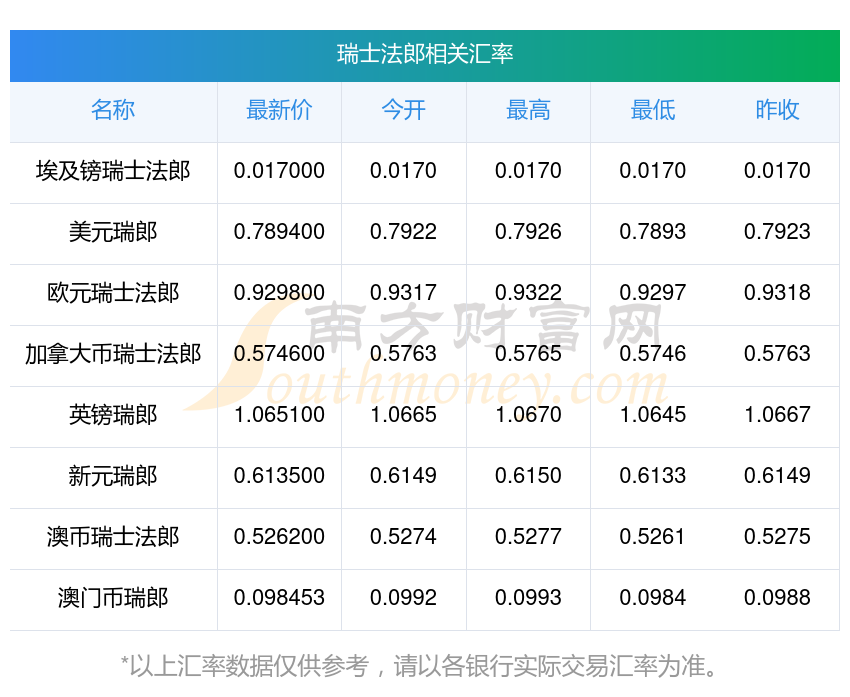Open the 埃及镑瑞士法郎 row name

(x=113, y=171)
